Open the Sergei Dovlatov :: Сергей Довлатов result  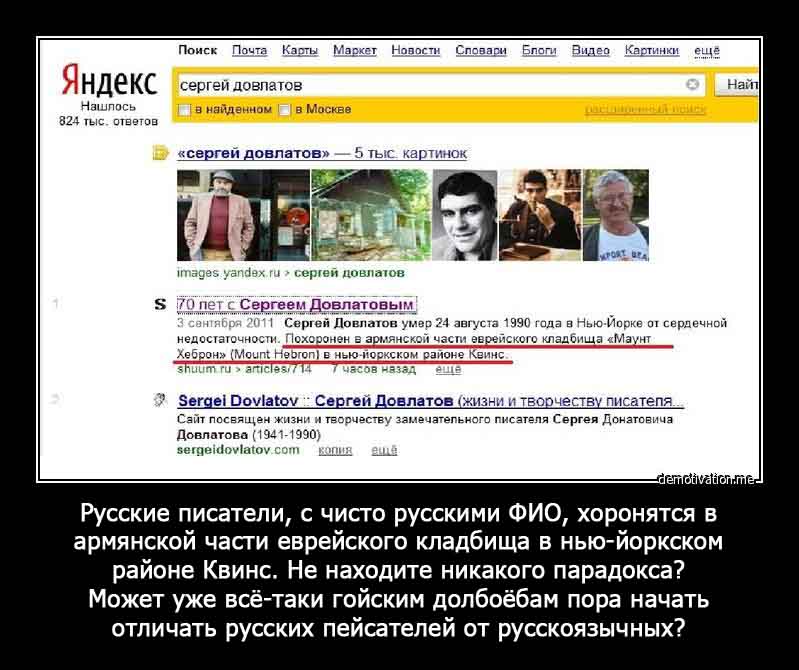click(x=431, y=401)
